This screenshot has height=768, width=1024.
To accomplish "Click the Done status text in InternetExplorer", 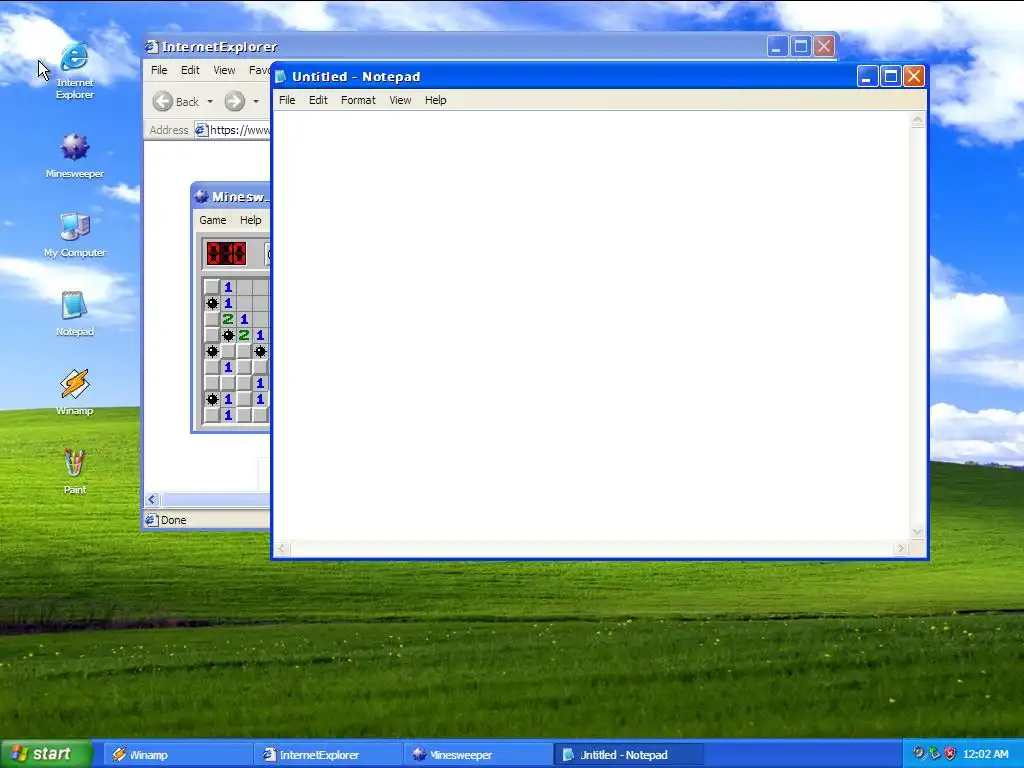I will pos(173,520).
